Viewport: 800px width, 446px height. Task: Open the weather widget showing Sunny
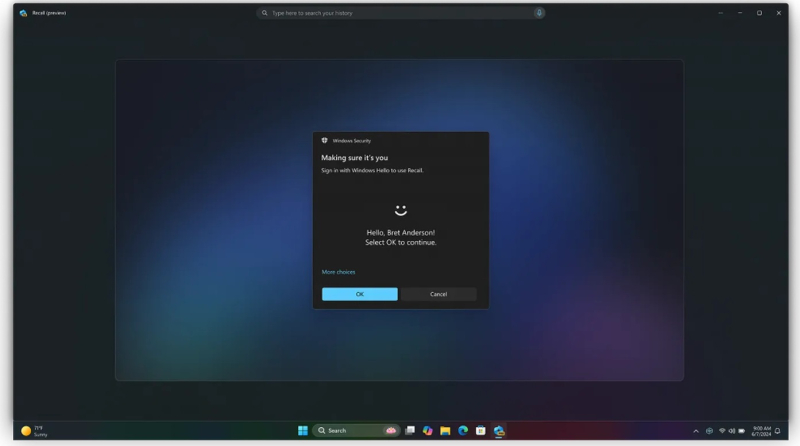point(34,431)
